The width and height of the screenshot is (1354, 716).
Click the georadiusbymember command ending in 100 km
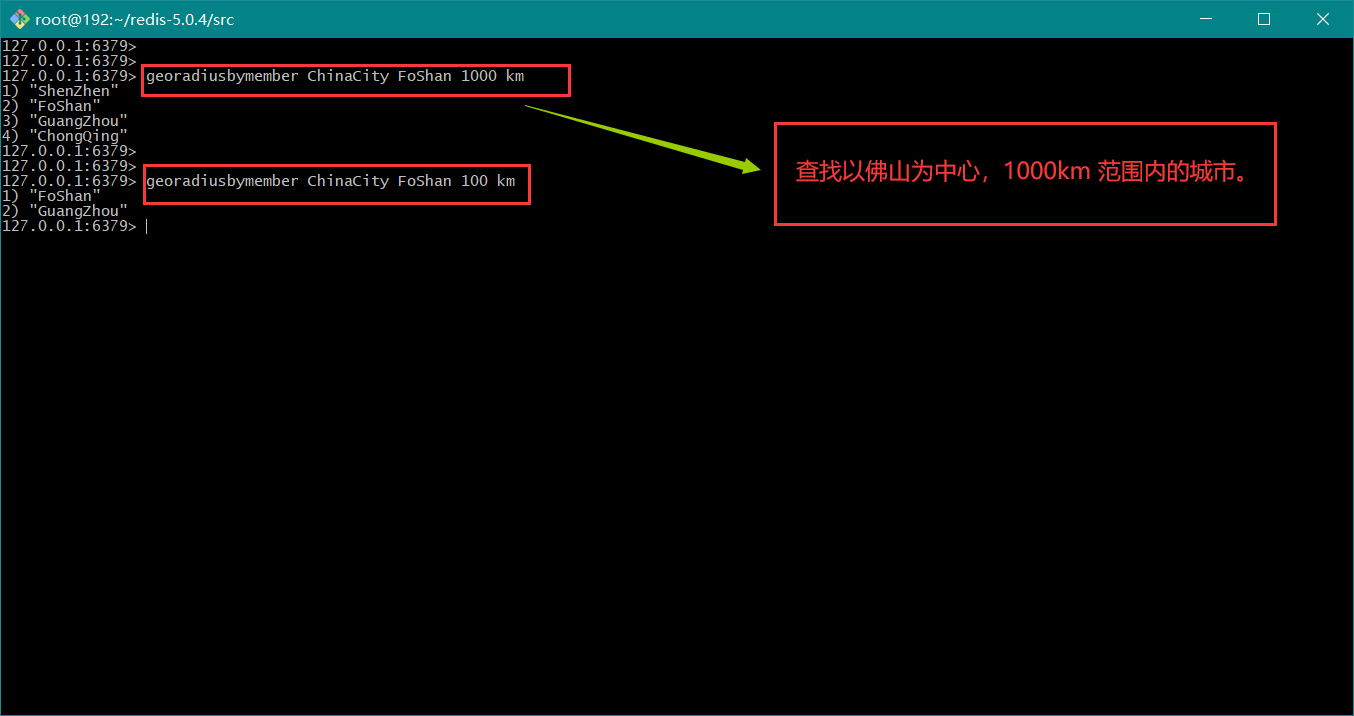pos(330,181)
